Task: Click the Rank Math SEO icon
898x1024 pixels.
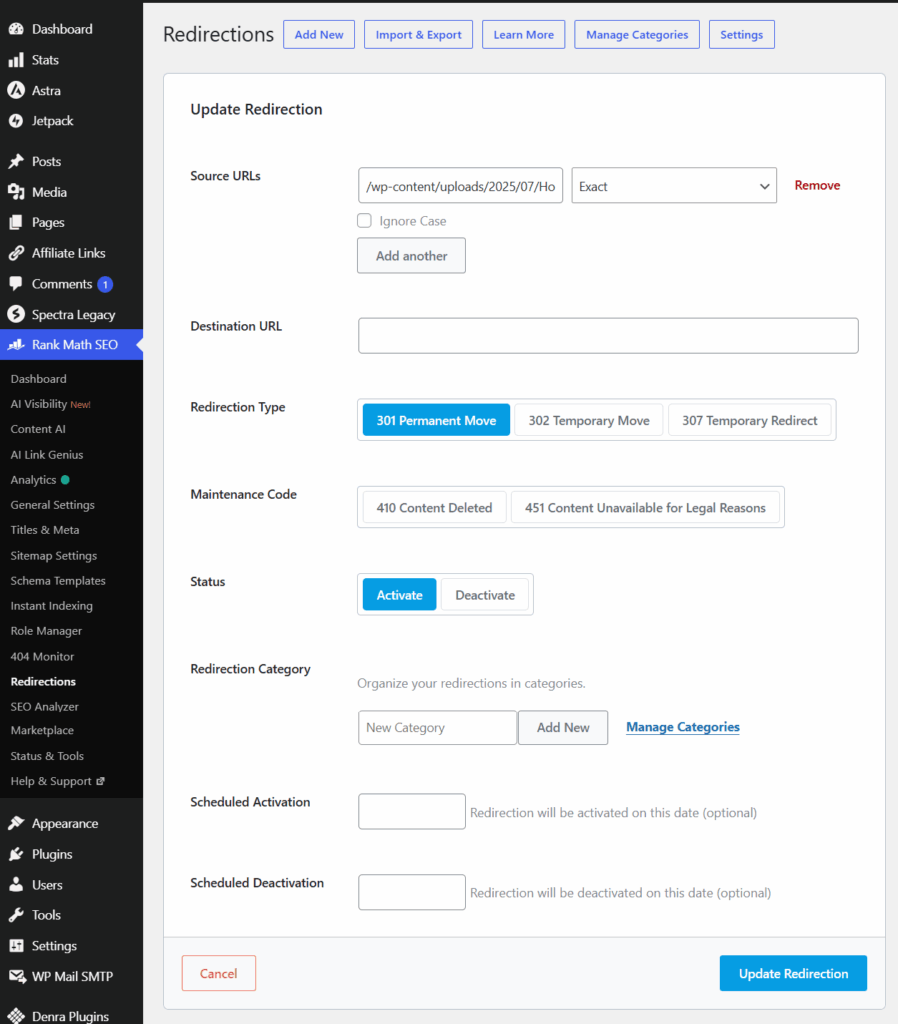Action: click(16, 345)
